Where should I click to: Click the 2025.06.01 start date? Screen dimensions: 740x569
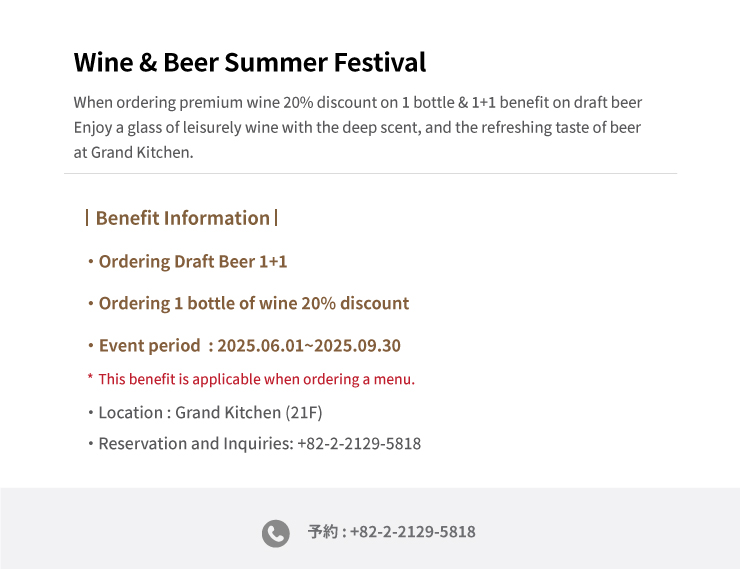[261, 345]
